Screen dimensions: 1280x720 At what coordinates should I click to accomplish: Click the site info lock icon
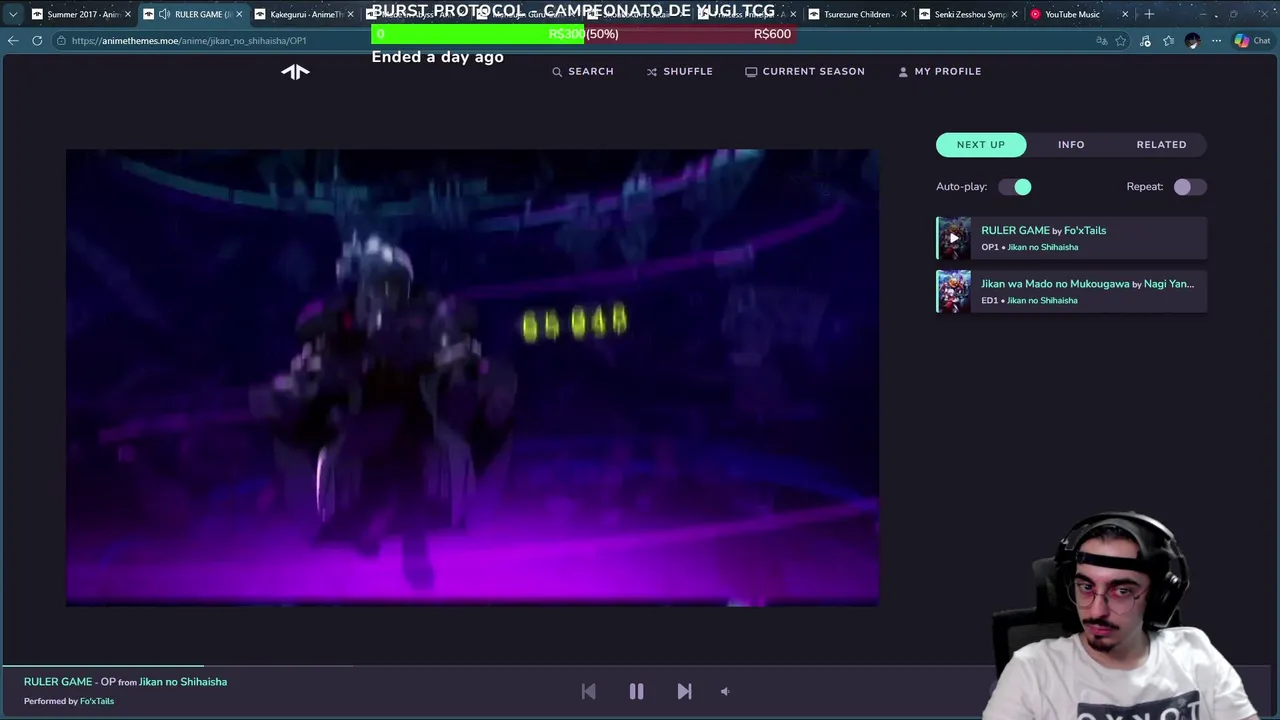[61, 41]
